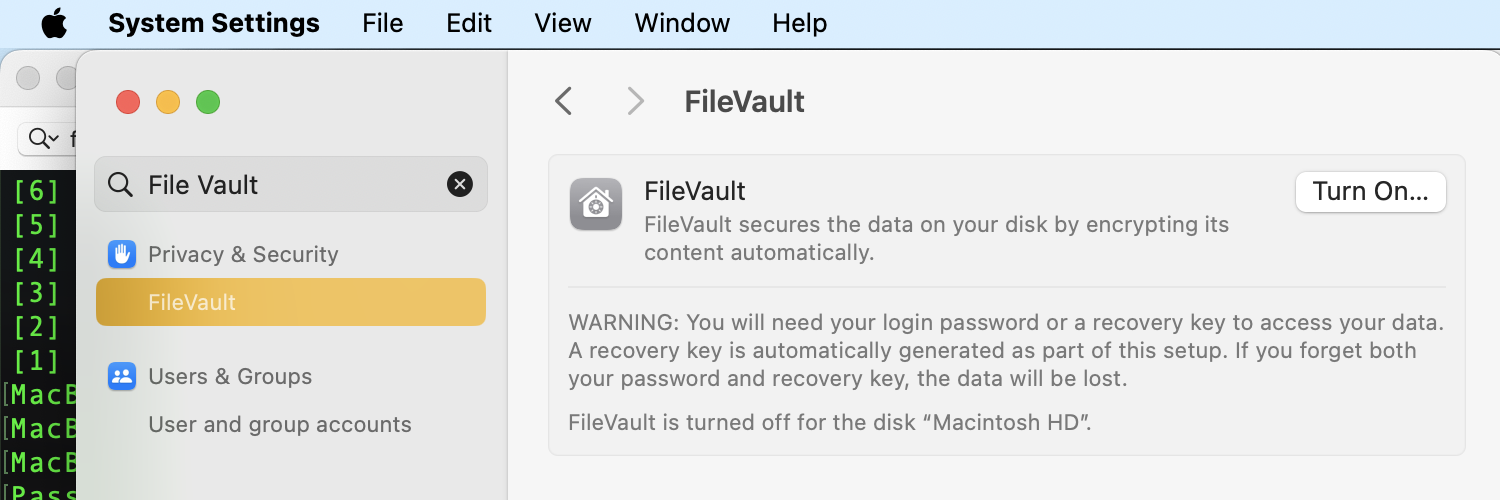Open the Edit menu
This screenshot has width=1500, height=500.
coord(469,23)
